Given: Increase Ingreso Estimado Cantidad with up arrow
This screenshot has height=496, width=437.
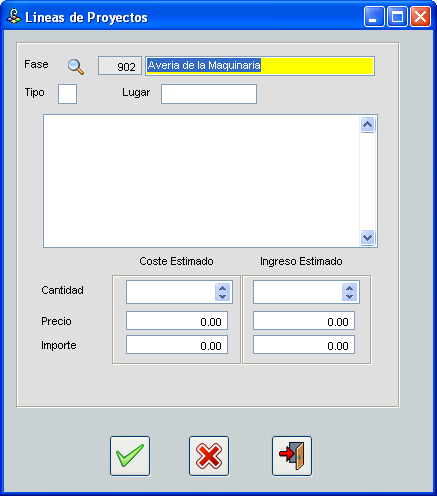Looking at the screenshot, I should [x=349, y=288].
